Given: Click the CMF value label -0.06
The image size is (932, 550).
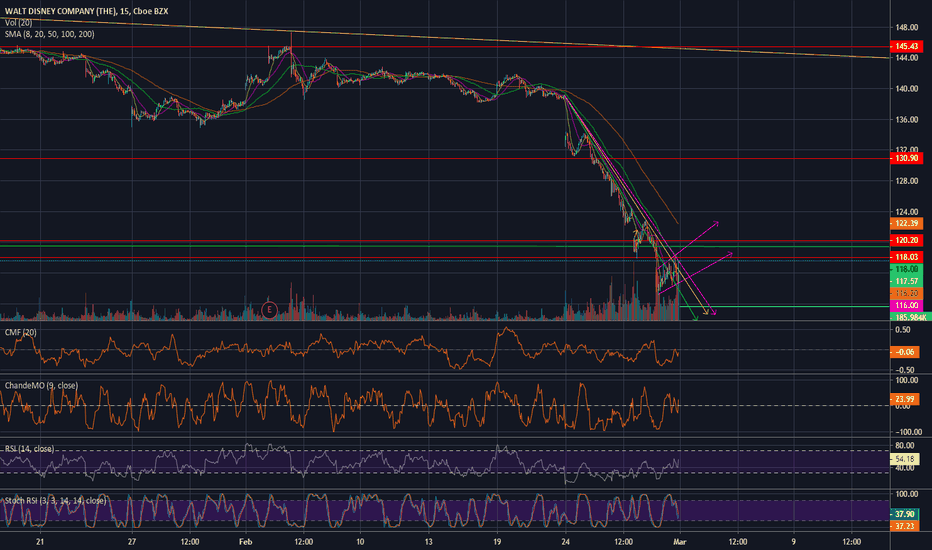Looking at the screenshot, I should click(905, 352).
